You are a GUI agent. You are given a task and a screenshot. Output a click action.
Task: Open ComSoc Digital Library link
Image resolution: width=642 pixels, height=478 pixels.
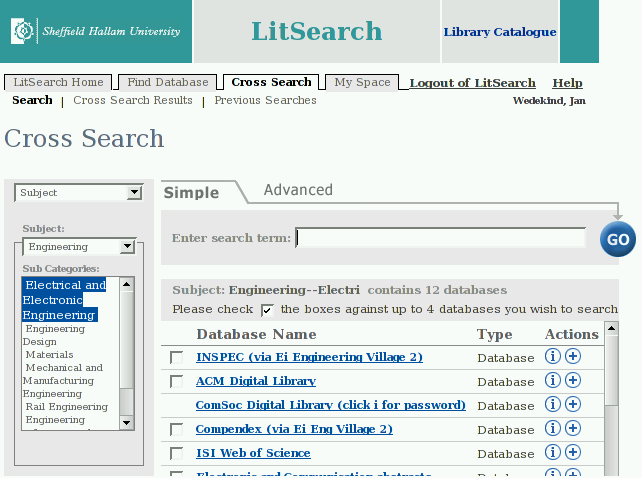[x=330, y=405]
